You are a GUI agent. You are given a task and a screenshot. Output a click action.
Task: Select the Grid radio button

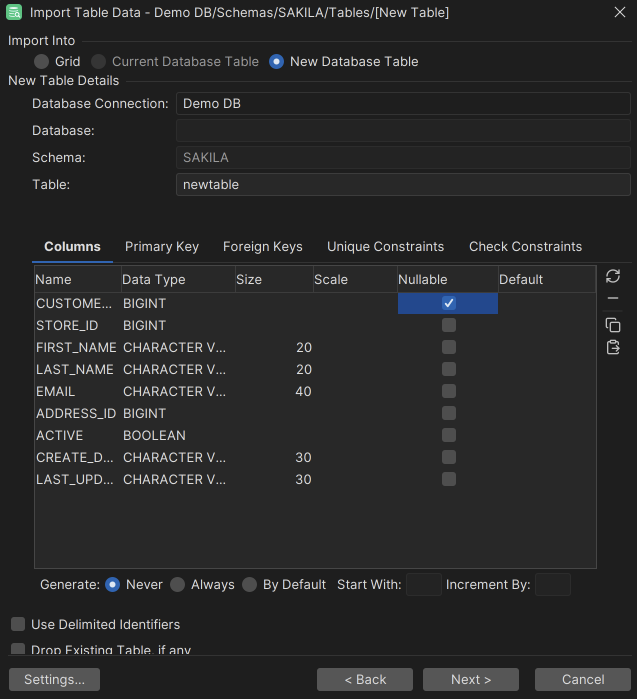(41, 61)
